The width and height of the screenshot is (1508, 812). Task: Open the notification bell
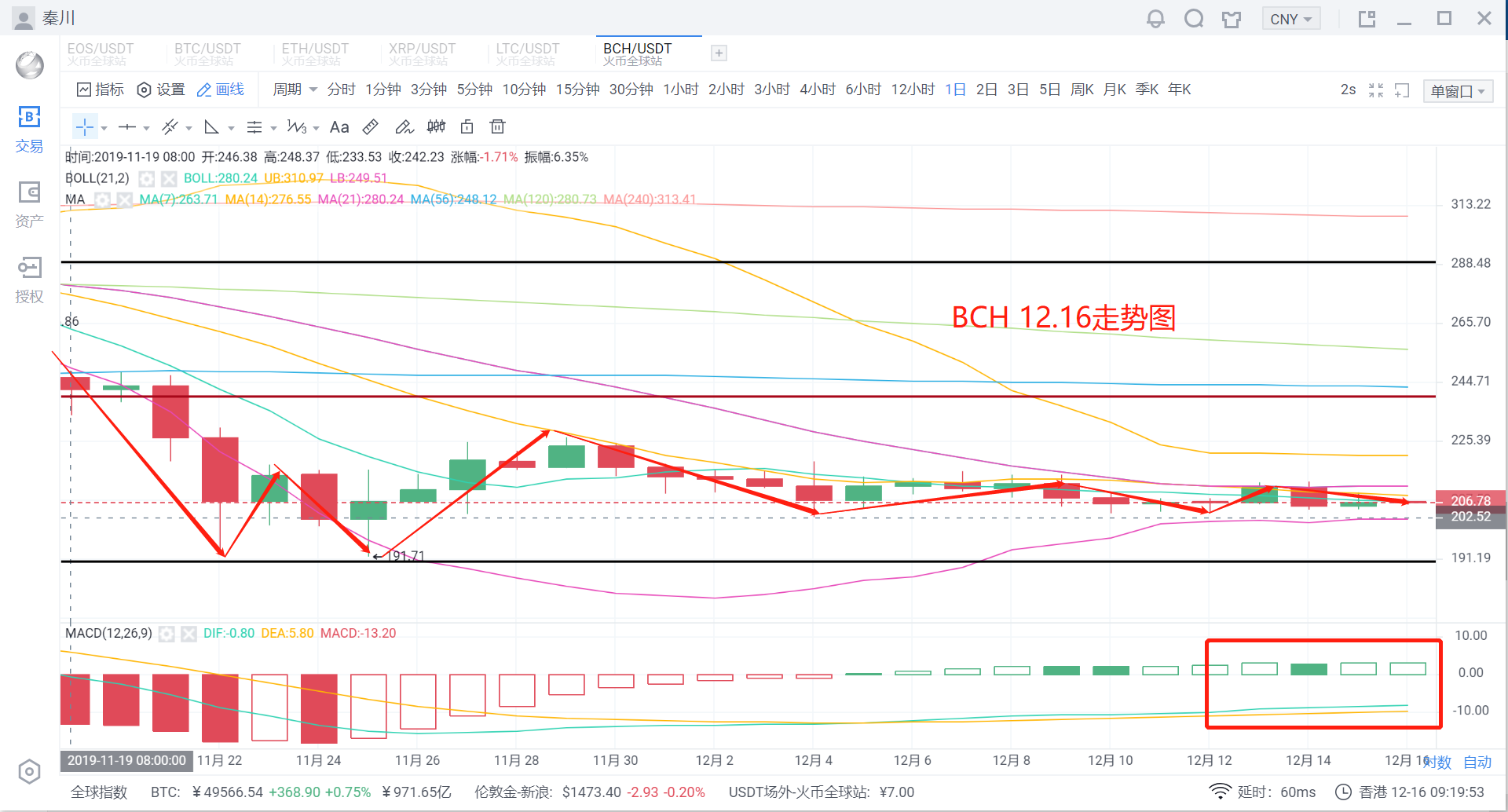coord(1155,18)
